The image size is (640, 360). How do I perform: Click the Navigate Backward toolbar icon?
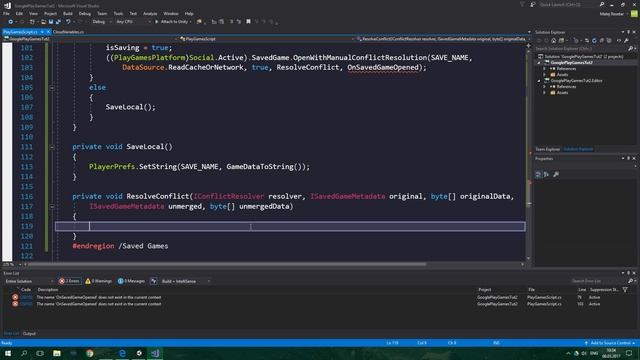coord(11,22)
